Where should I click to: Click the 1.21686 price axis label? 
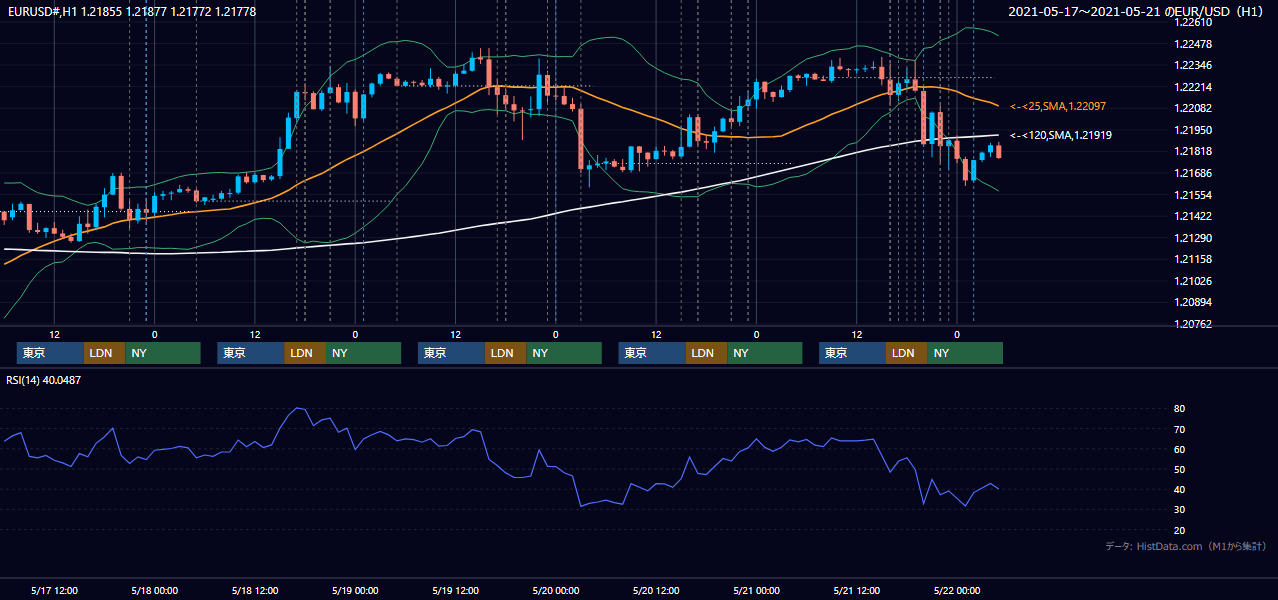coord(1192,173)
